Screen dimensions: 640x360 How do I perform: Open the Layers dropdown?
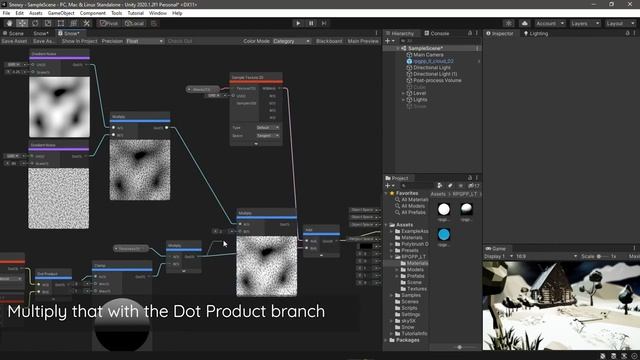pyautogui.click(x=585, y=23)
